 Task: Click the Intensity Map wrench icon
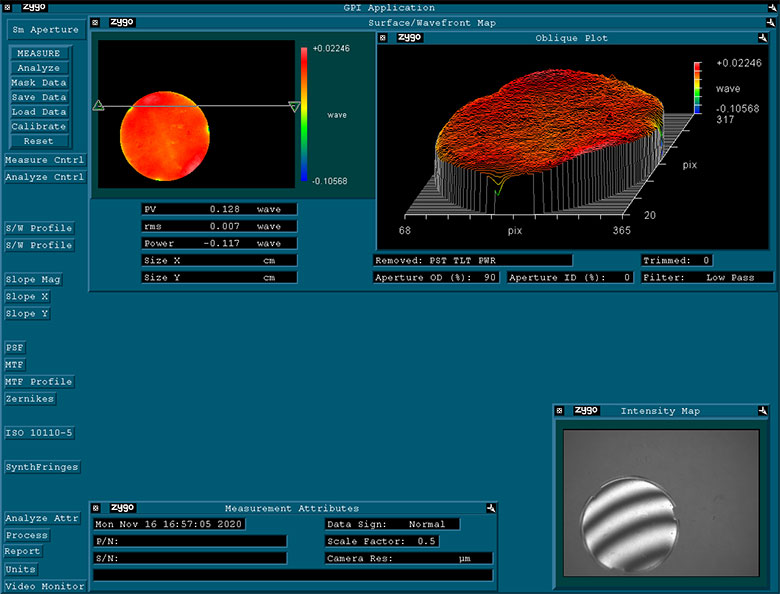[x=763, y=410]
